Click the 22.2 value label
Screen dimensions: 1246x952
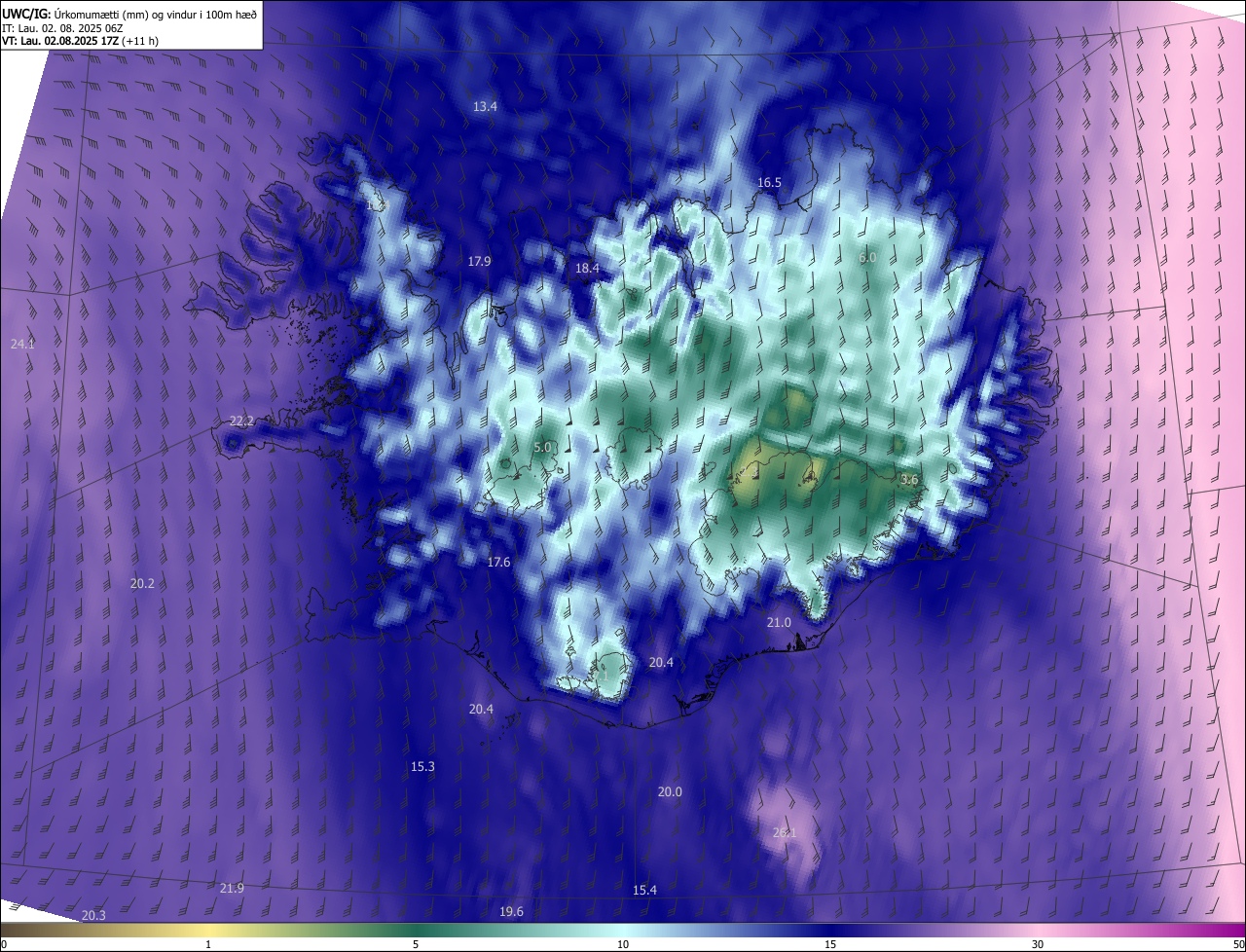pyautogui.click(x=241, y=421)
